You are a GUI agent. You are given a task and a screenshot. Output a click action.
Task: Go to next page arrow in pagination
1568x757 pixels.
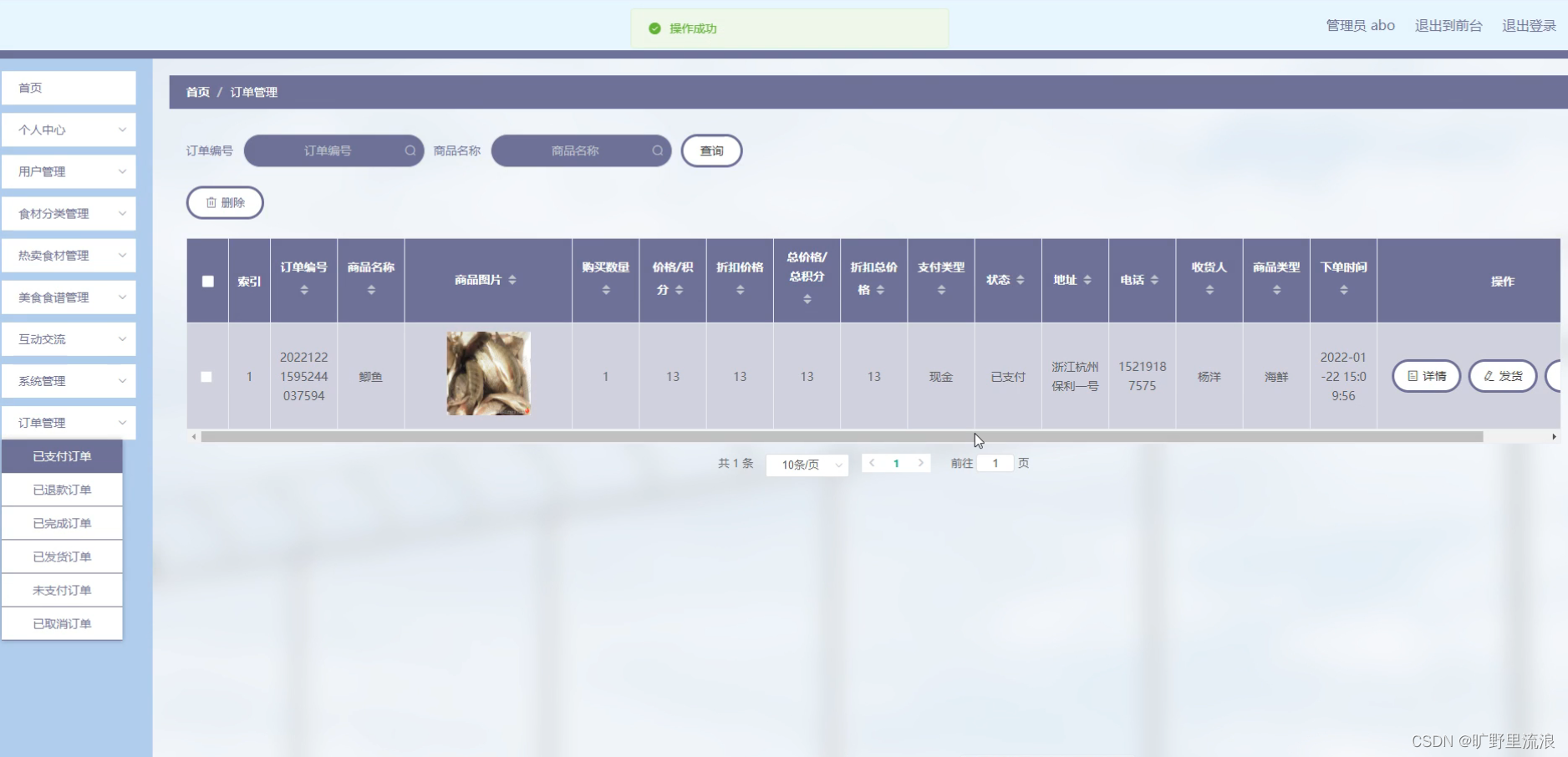click(x=921, y=463)
